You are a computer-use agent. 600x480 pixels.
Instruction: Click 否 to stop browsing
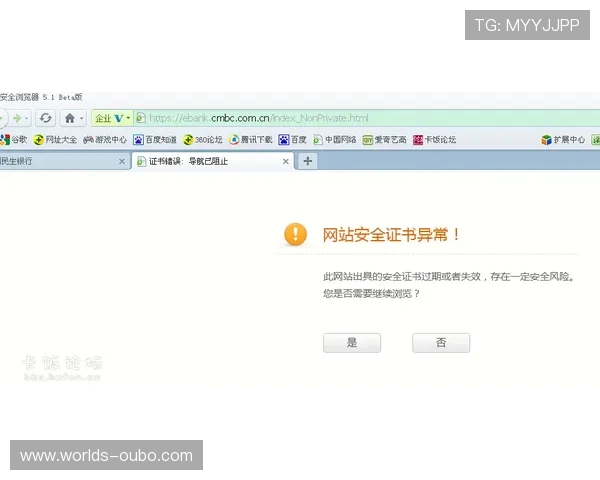441,343
